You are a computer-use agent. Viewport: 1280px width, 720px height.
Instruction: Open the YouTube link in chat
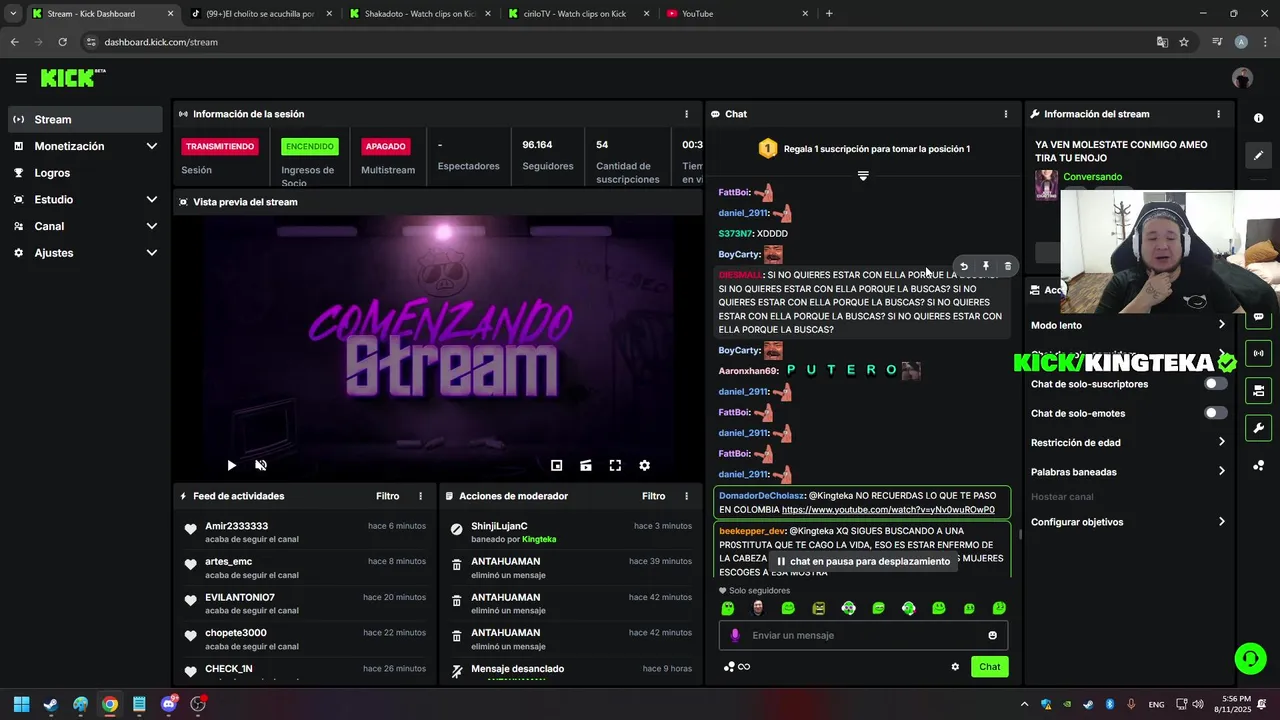tap(888, 510)
